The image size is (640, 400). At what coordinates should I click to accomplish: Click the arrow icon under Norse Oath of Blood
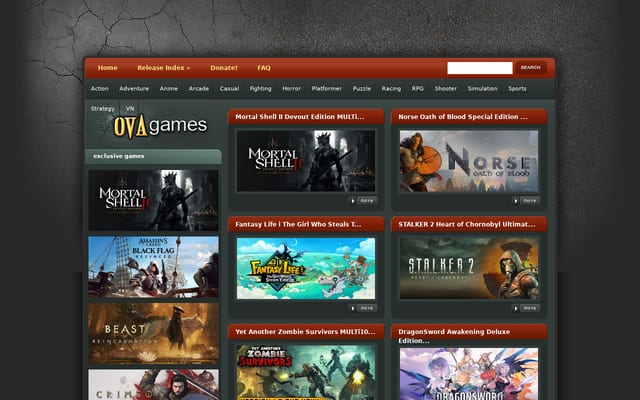point(516,200)
